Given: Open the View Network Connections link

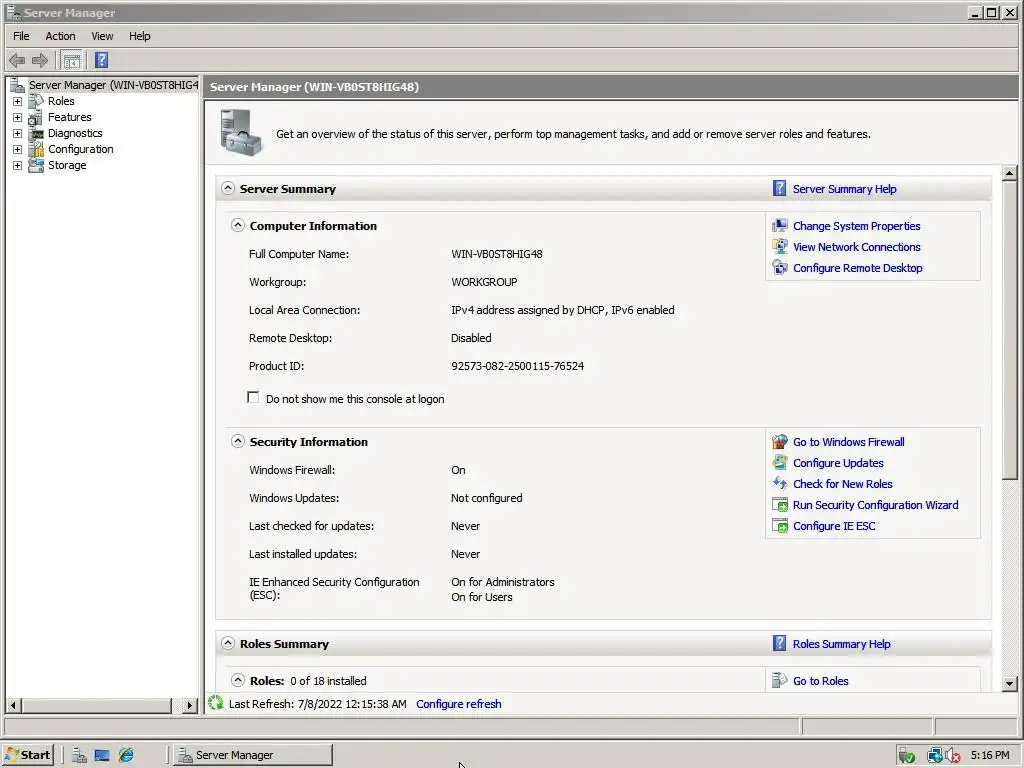Looking at the screenshot, I should (856, 247).
